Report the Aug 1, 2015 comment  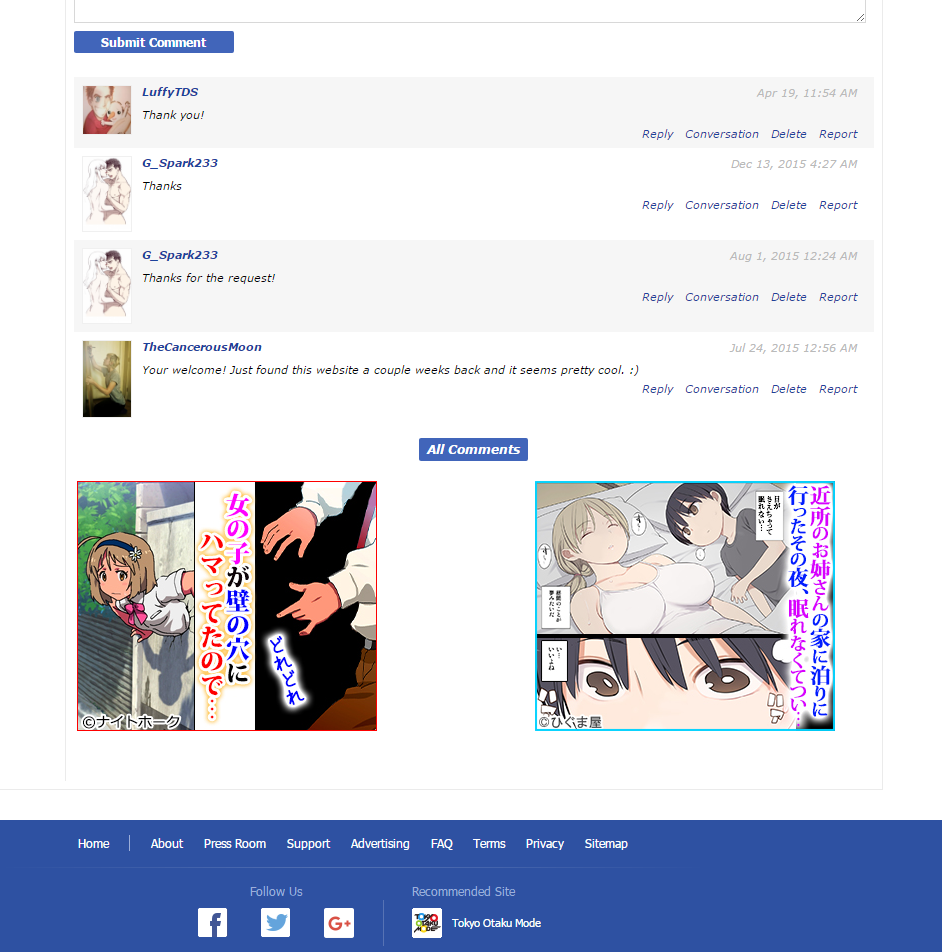[838, 297]
